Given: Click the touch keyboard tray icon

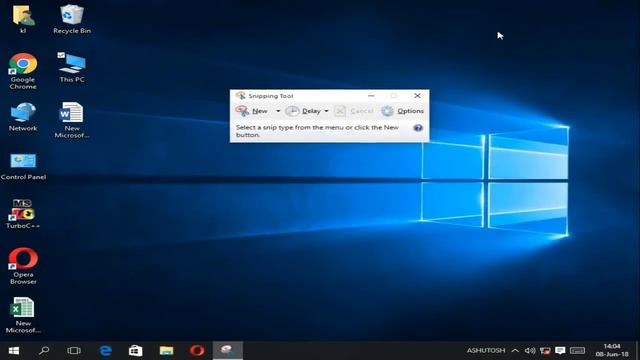Looking at the screenshot, I should (577, 351).
